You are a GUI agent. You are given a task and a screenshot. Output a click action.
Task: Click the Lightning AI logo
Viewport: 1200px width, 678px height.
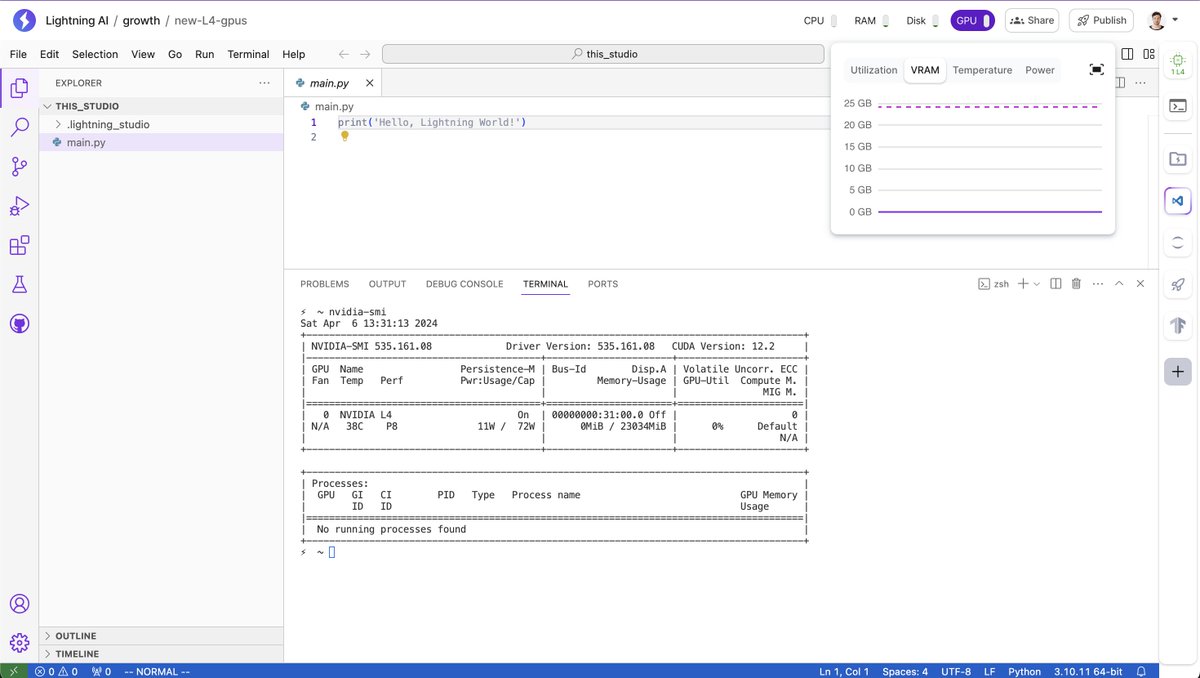25,20
